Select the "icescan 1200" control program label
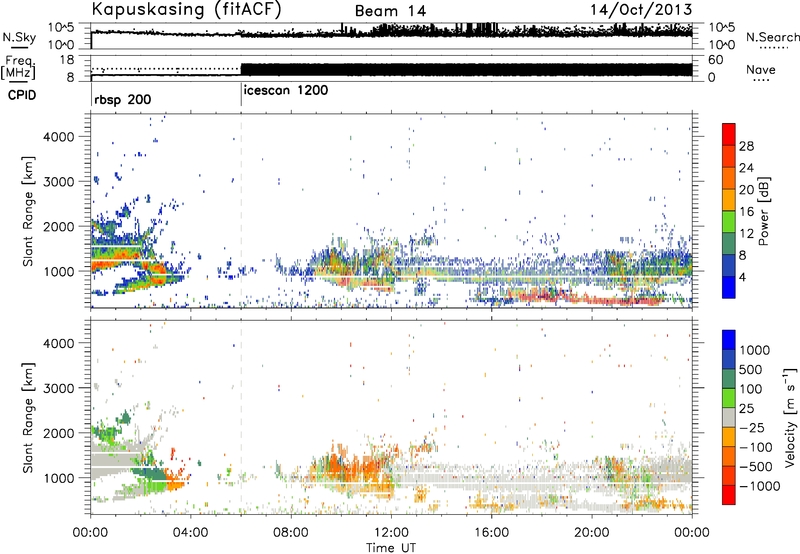800x554 pixels. tap(286, 90)
